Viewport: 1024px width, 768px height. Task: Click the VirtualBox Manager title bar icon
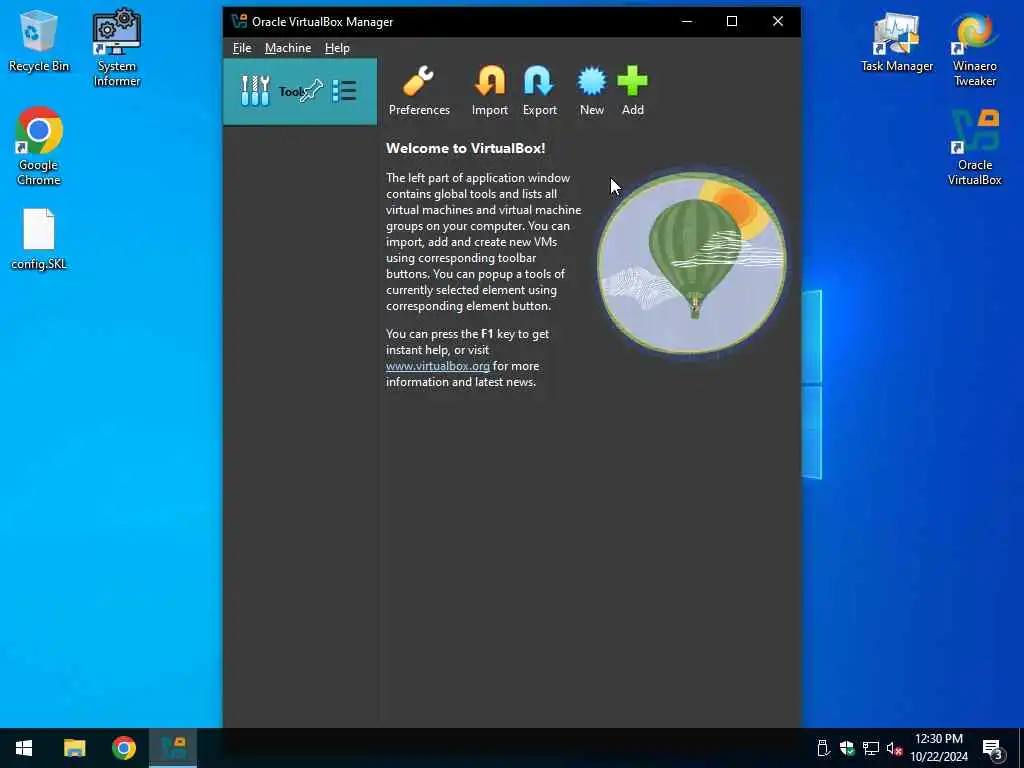(x=239, y=22)
